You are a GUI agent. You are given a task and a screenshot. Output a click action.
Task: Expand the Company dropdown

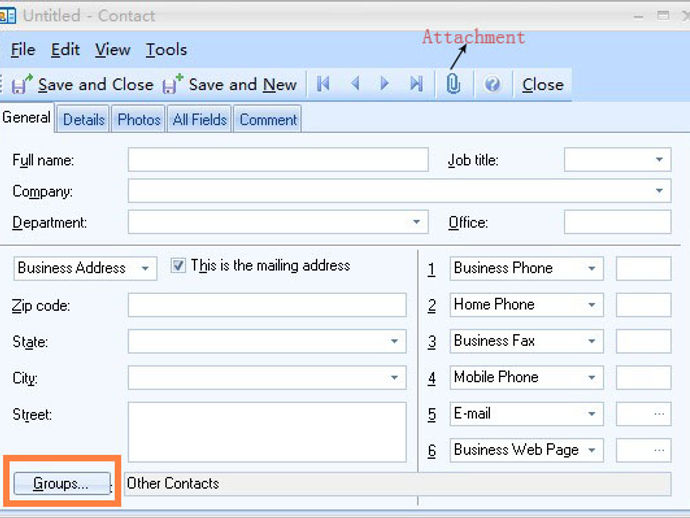click(x=659, y=191)
